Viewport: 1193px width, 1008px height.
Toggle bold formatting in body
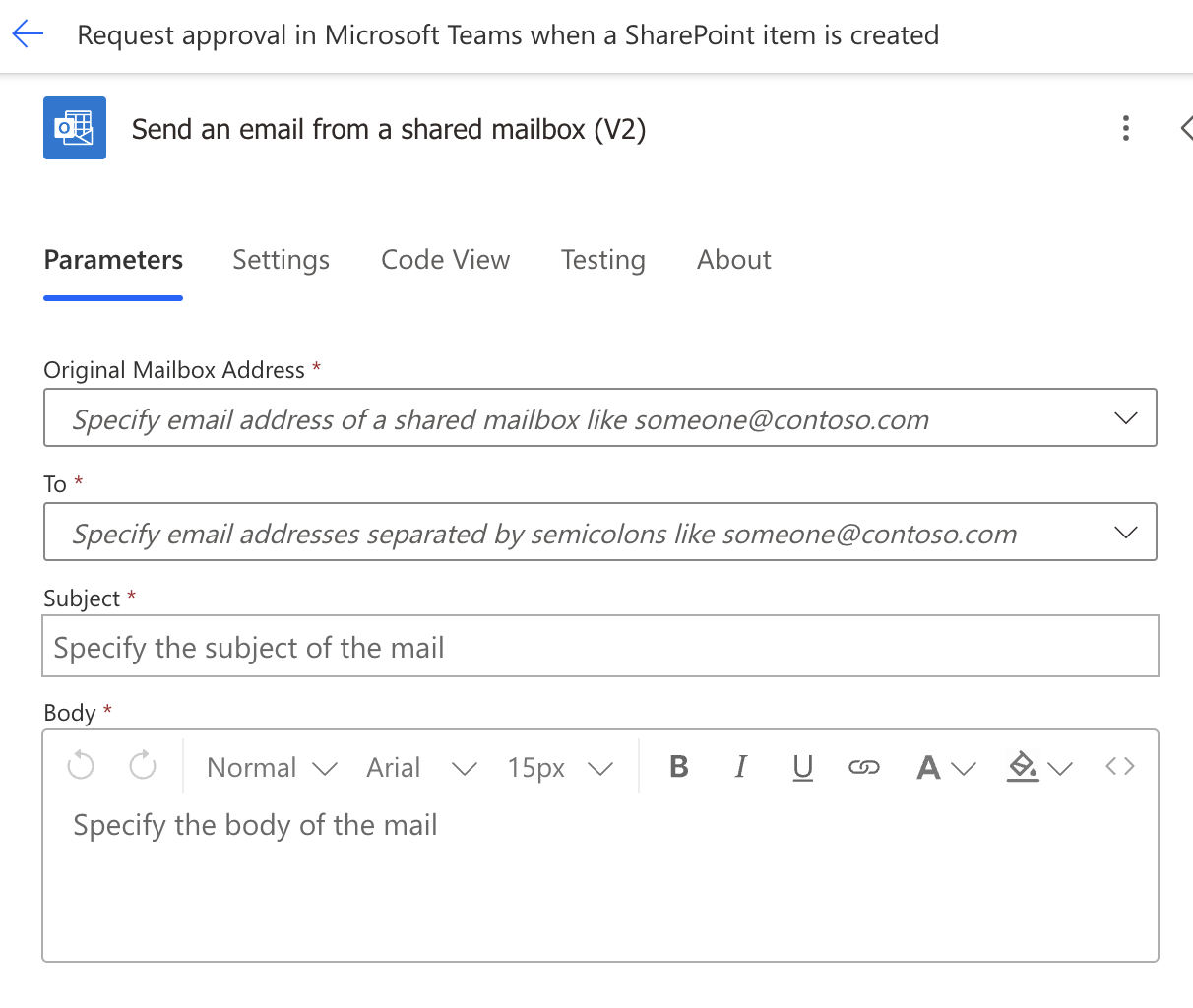[678, 766]
